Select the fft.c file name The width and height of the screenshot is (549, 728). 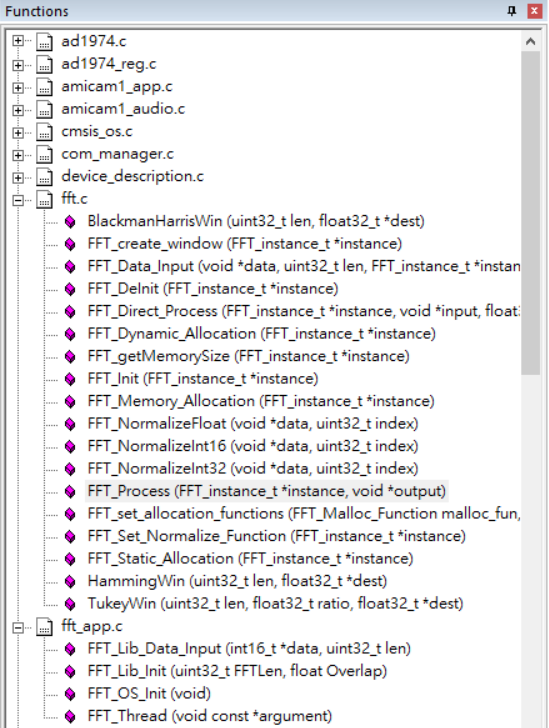click(74, 199)
